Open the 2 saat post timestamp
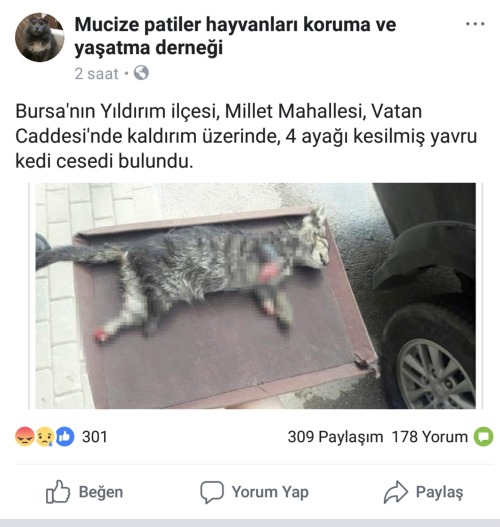The width and height of the screenshot is (500, 527). [96, 74]
